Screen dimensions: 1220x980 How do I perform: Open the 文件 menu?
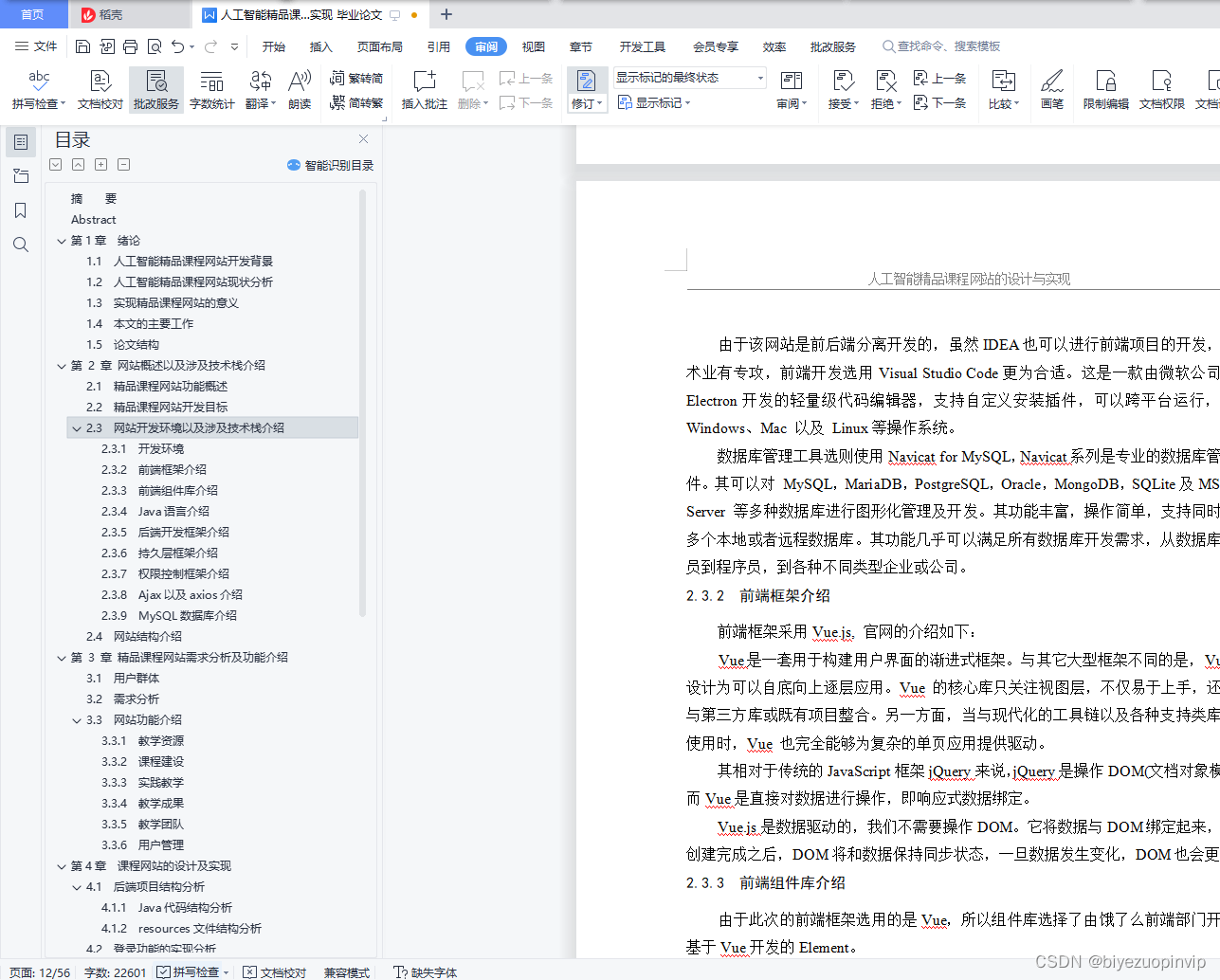click(x=36, y=46)
